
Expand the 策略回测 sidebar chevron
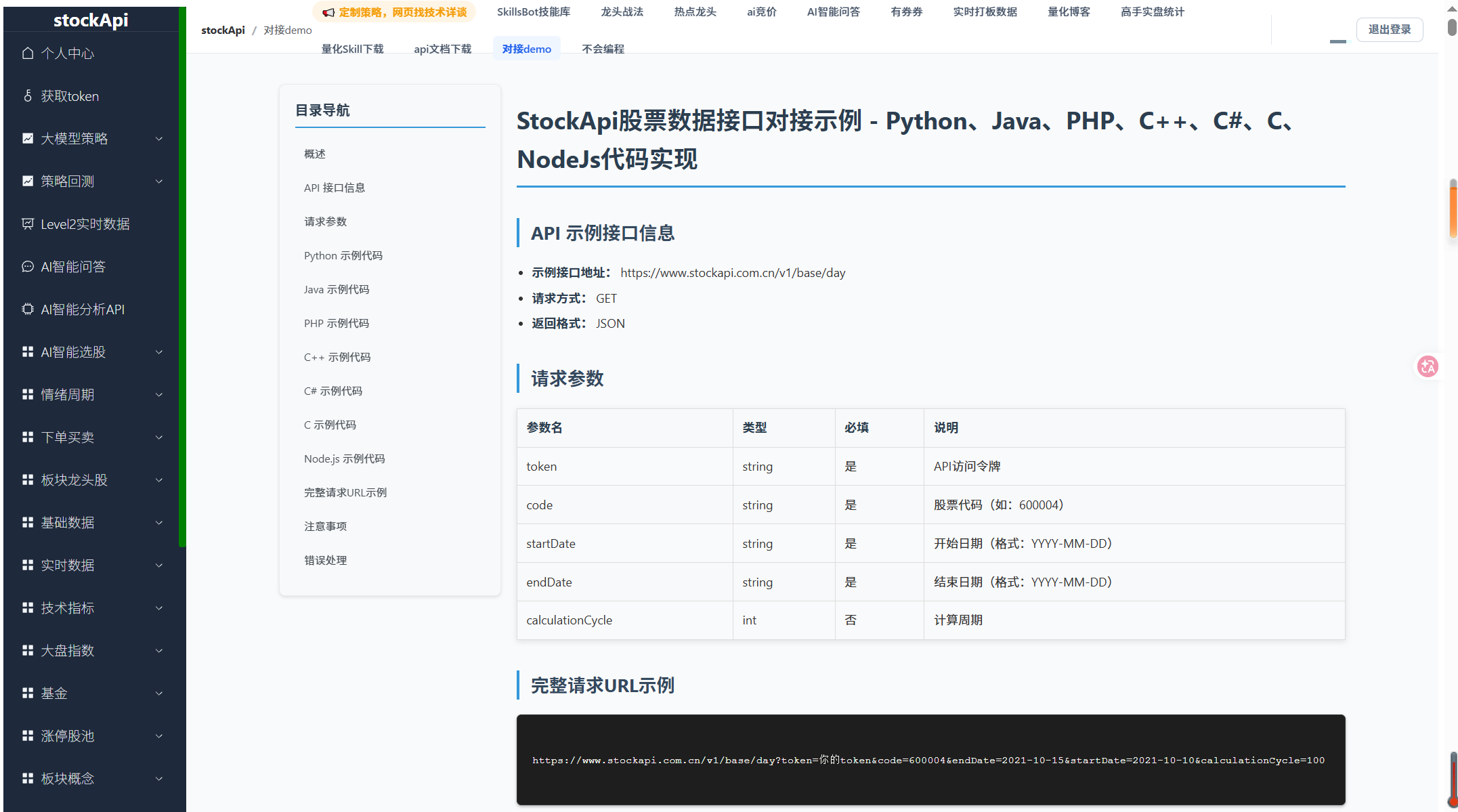[x=159, y=181]
